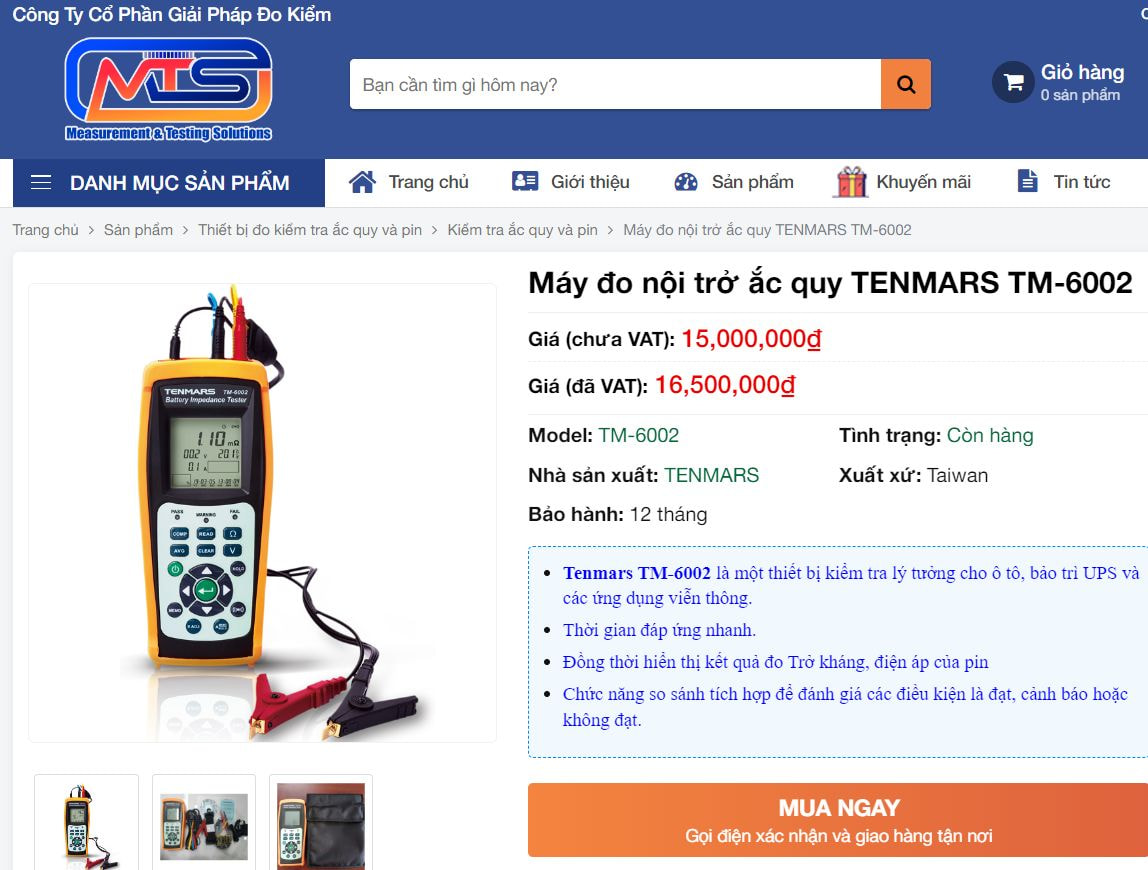Click the gift box icon for Khuyến mãi
The height and width of the screenshot is (870, 1148).
tap(851, 182)
